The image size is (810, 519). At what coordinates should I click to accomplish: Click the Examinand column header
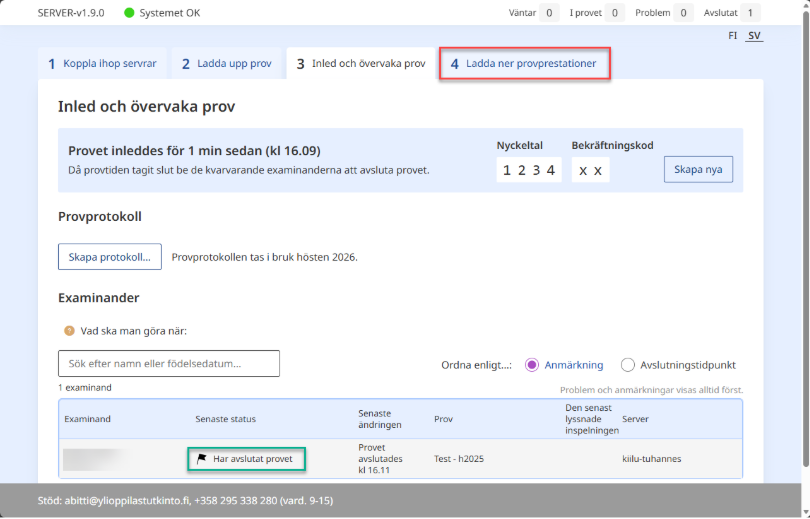[87, 419]
